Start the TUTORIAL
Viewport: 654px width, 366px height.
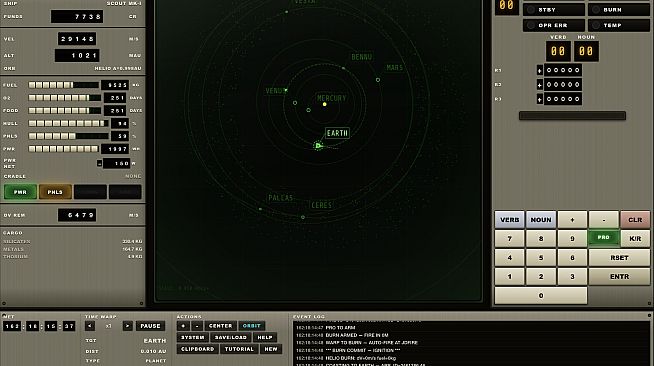point(239,349)
